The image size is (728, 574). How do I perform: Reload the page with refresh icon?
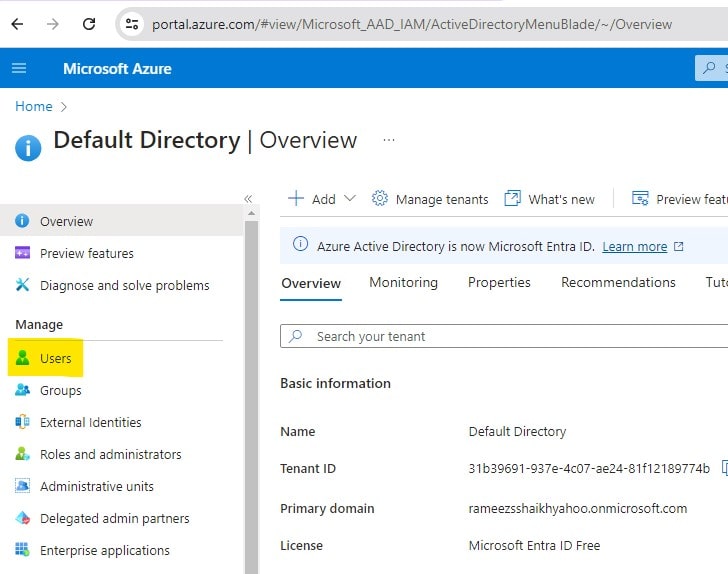coord(89,24)
